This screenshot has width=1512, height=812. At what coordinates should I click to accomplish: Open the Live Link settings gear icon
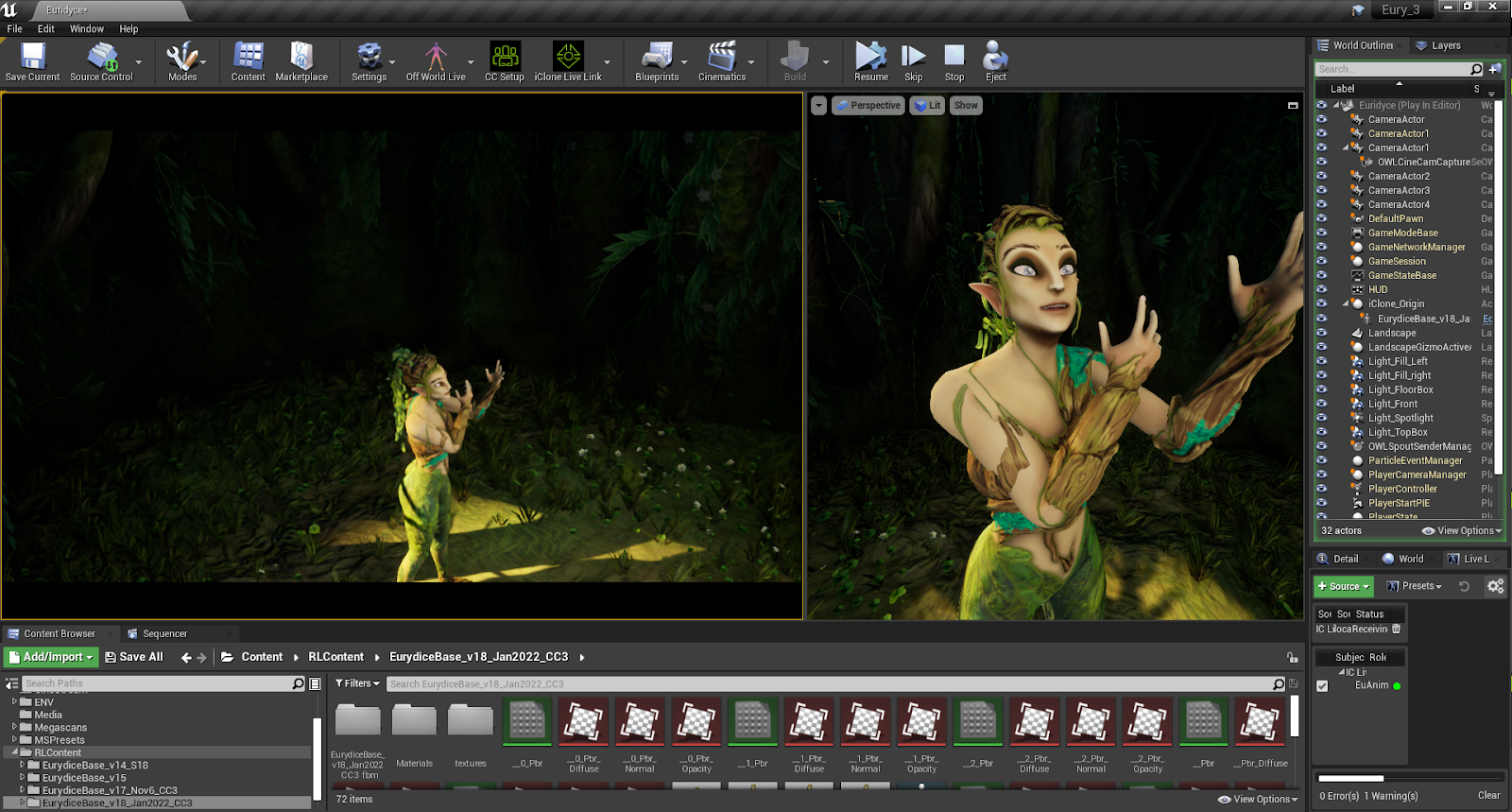click(1495, 586)
